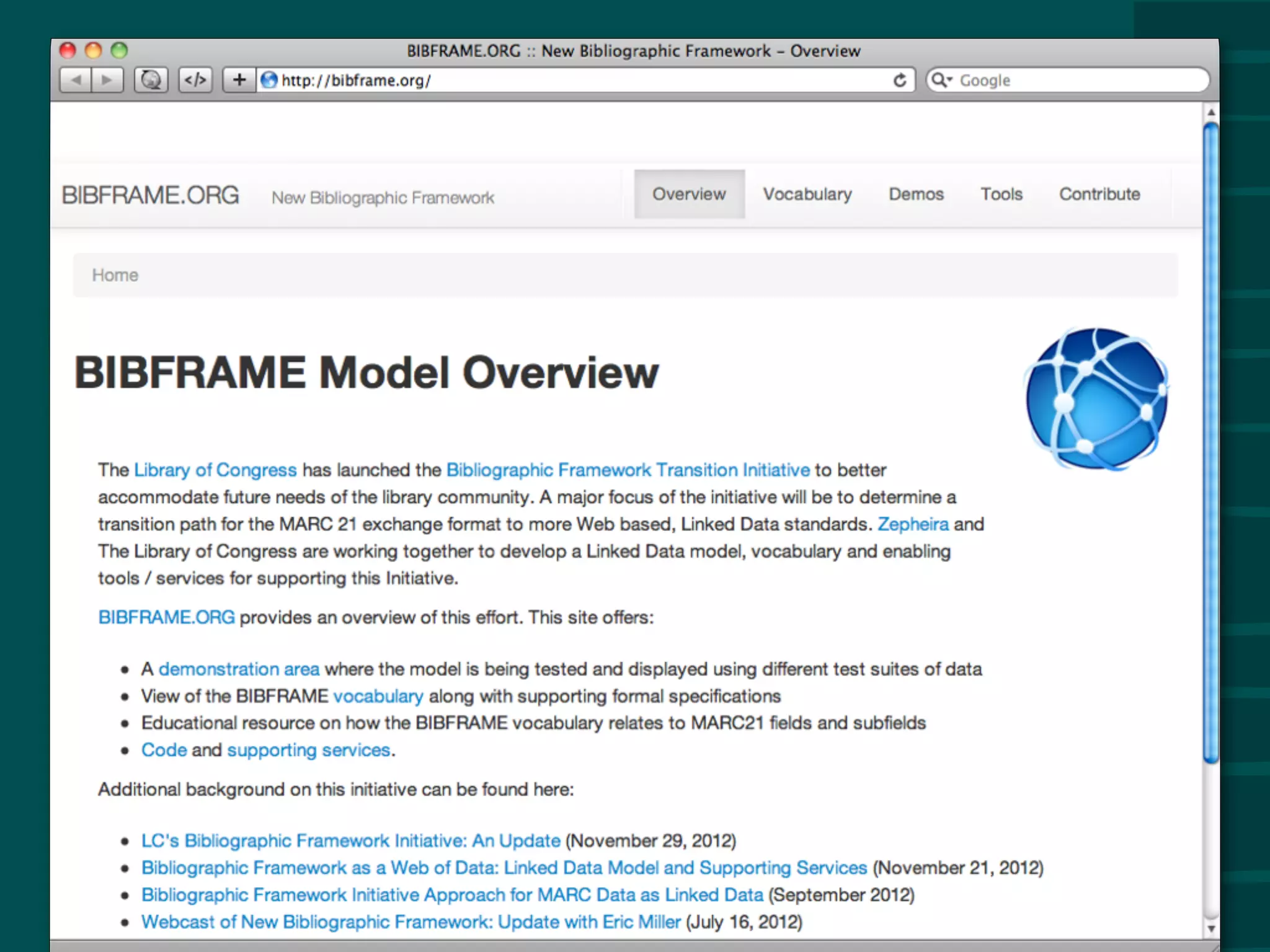Image resolution: width=1270 pixels, height=952 pixels.
Task: Click the site favicon in address bar
Action: pos(269,80)
